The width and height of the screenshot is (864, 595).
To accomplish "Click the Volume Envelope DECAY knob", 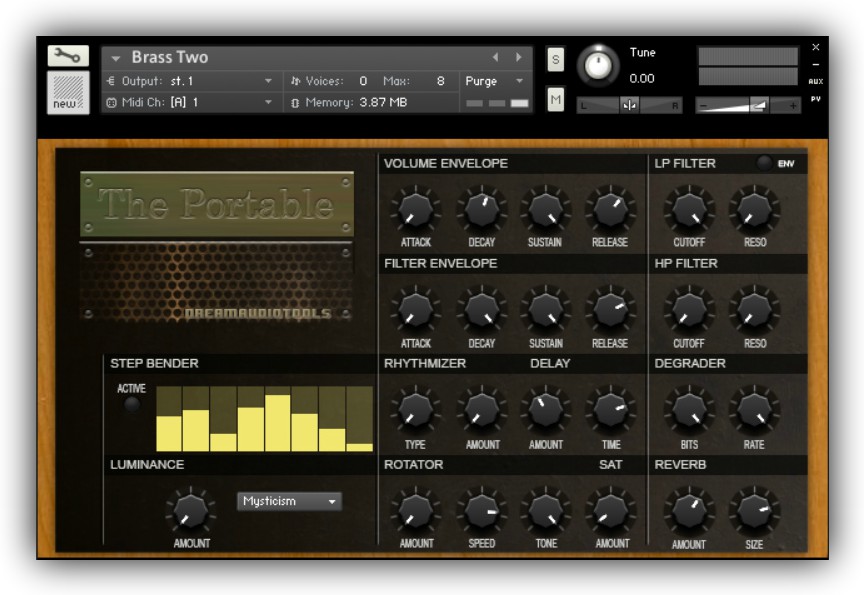I will pyautogui.click(x=481, y=210).
